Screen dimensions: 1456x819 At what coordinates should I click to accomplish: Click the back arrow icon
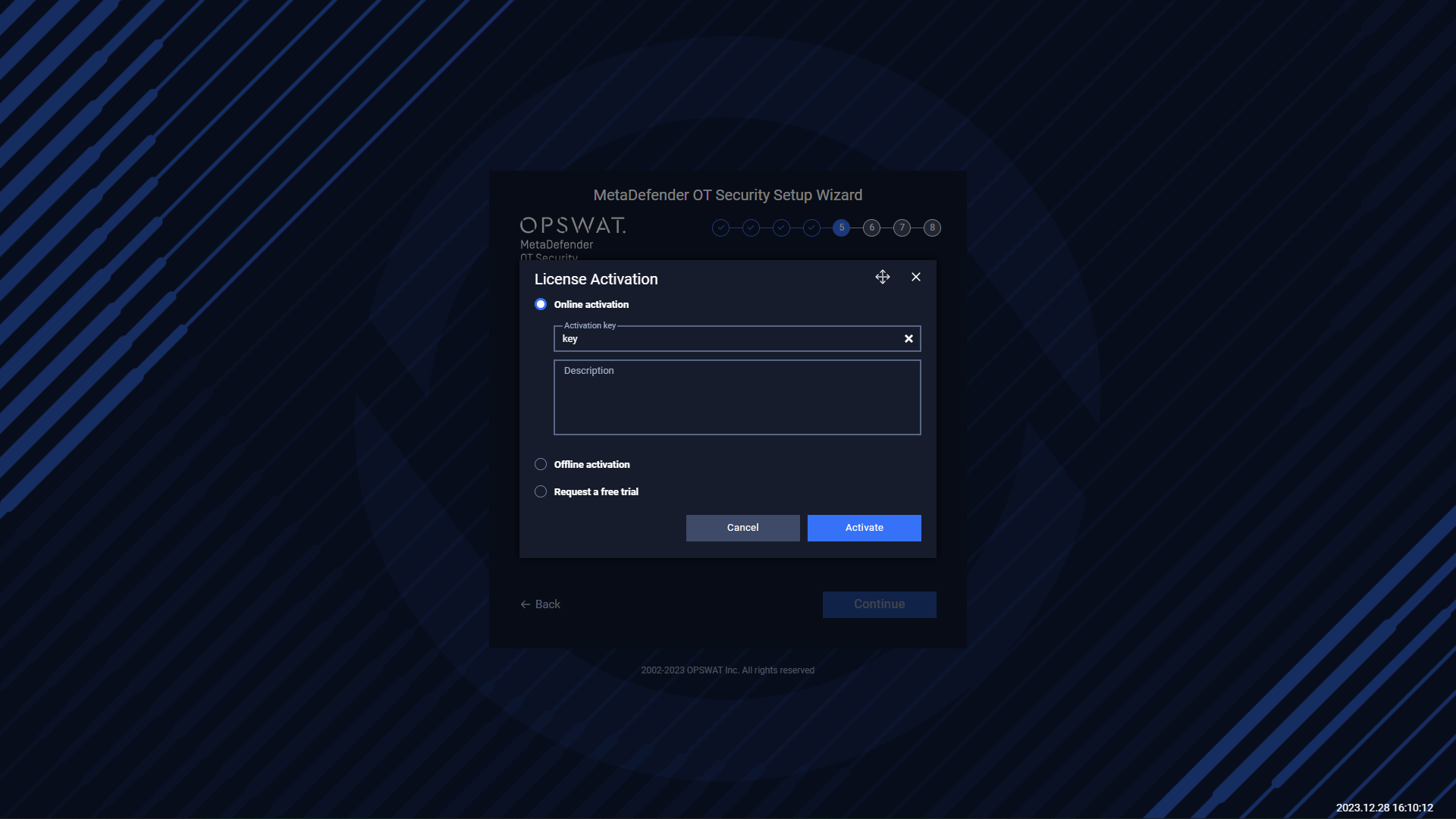click(526, 604)
